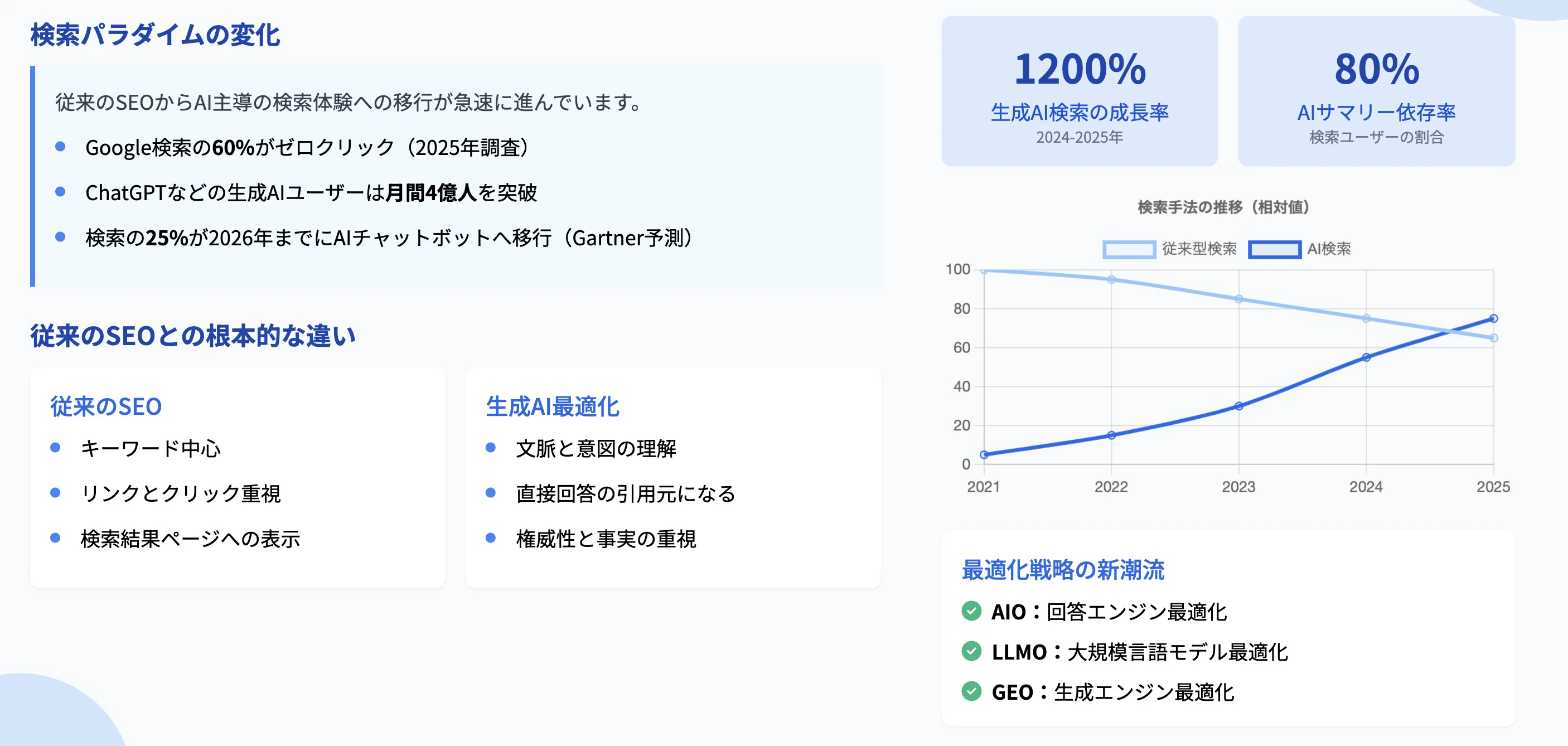The height and width of the screenshot is (746, 1568).
Task: Click the bullet before キーワード中心
Action: (x=55, y=448)
